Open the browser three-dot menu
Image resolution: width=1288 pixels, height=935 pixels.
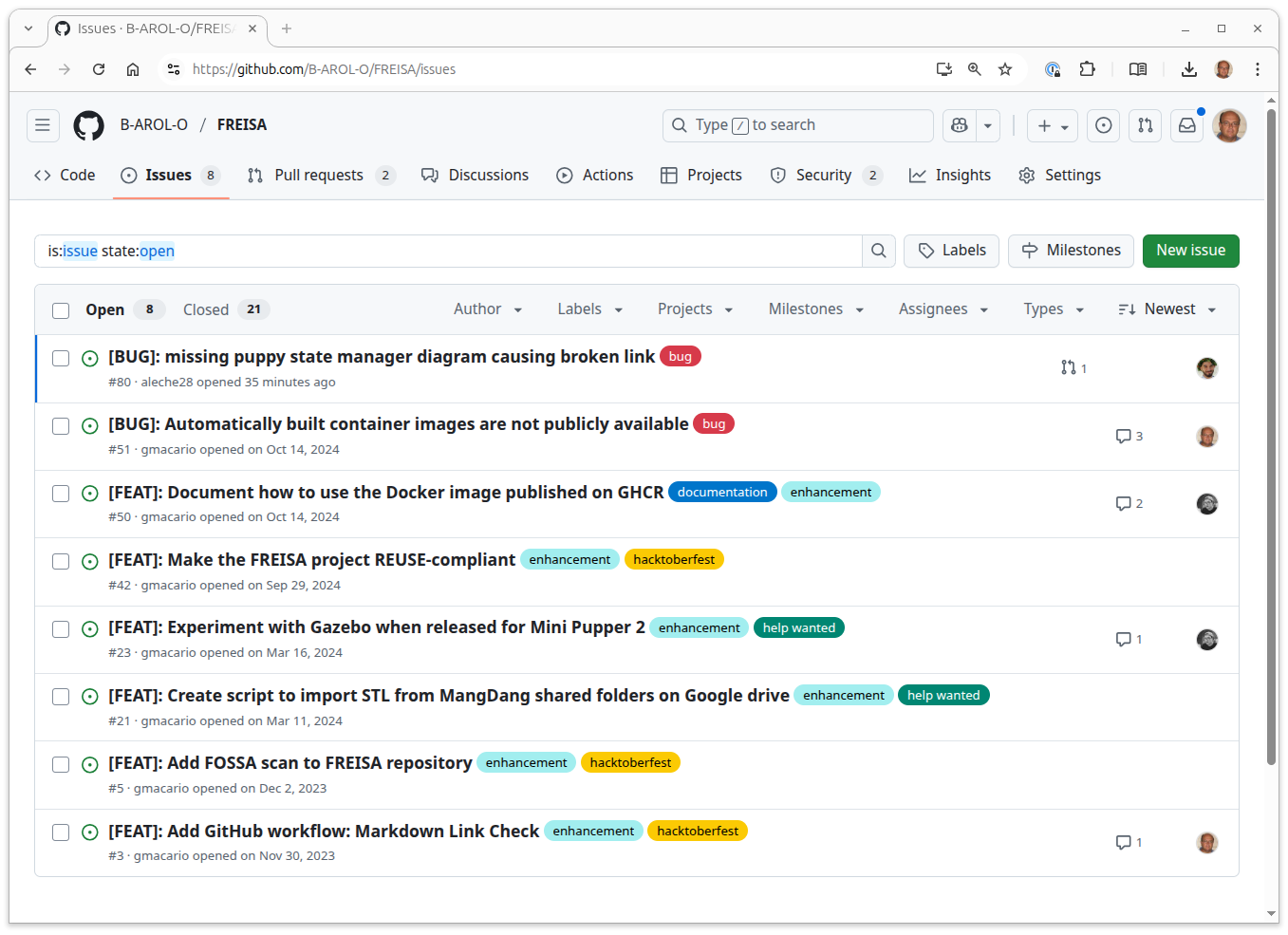1258,69
